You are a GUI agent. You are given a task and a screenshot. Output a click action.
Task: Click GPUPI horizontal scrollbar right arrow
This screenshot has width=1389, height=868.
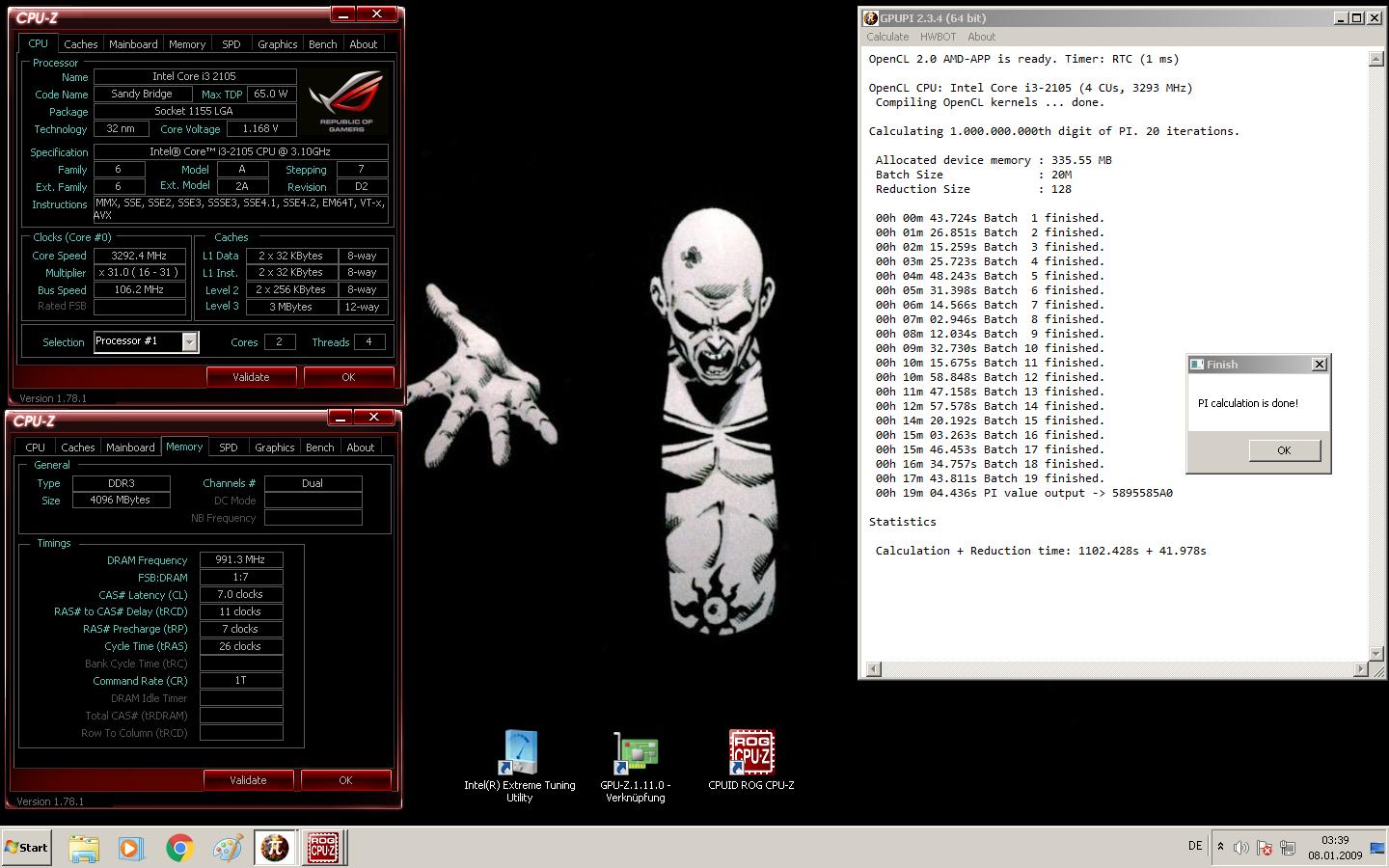pyautogui.click(x=1362, y=668)
